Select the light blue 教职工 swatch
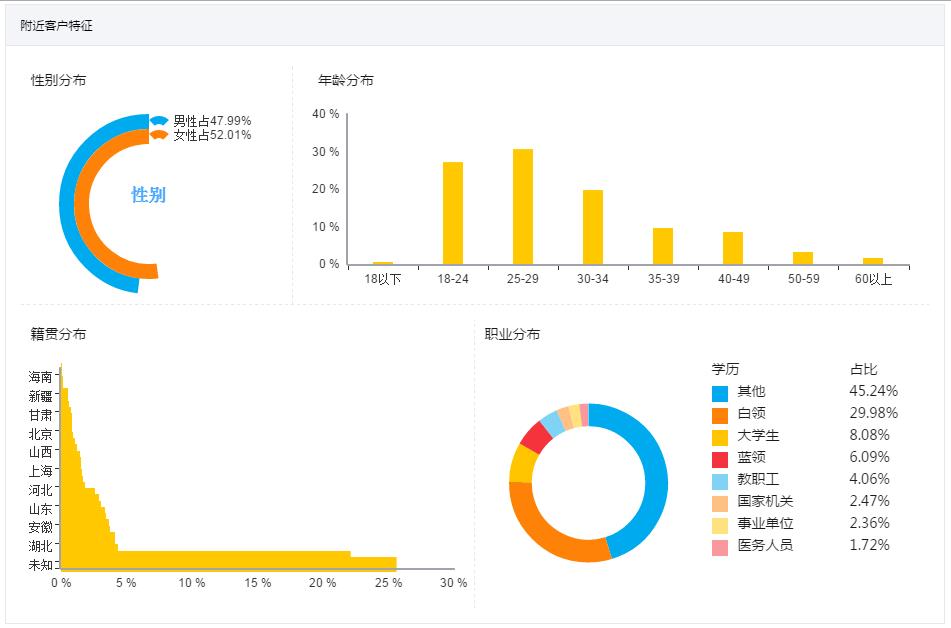This screenshot has height=628, width=951. [719, 482]
